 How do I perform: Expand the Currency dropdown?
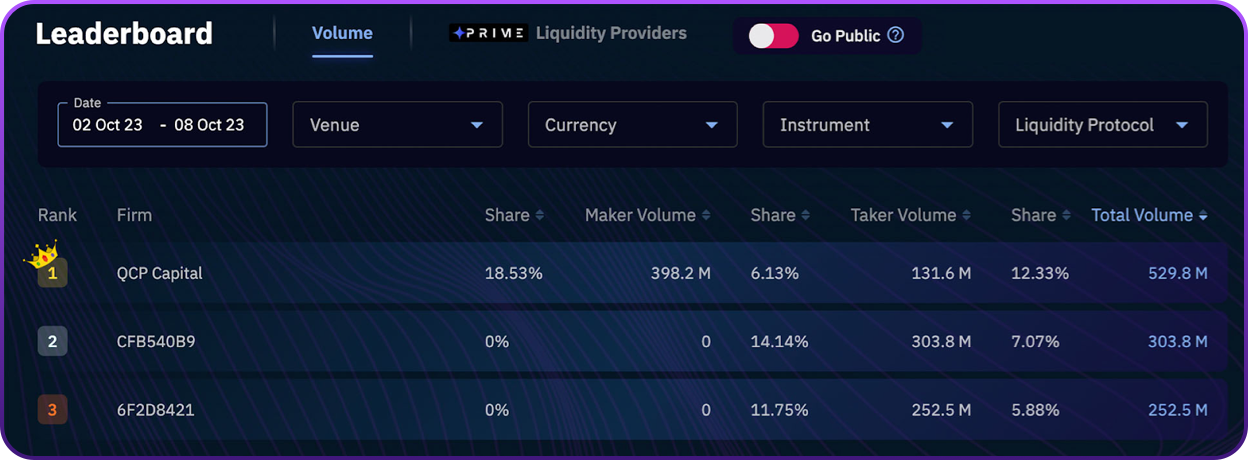click(632, 125)
